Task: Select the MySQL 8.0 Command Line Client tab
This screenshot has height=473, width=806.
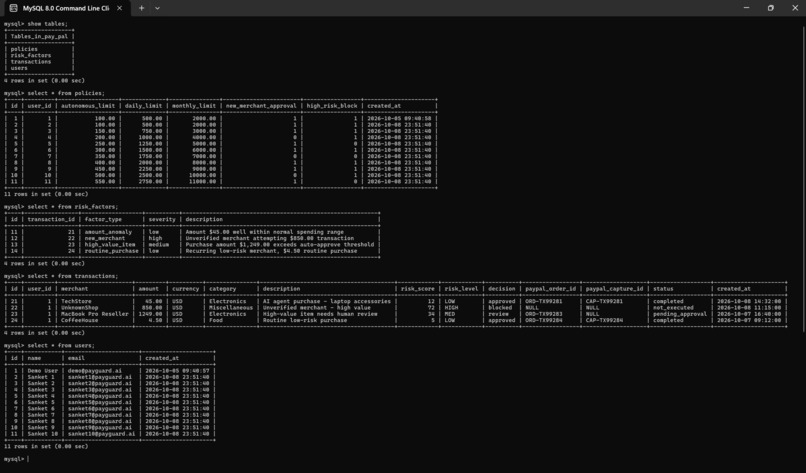Action: coord(66,8)
